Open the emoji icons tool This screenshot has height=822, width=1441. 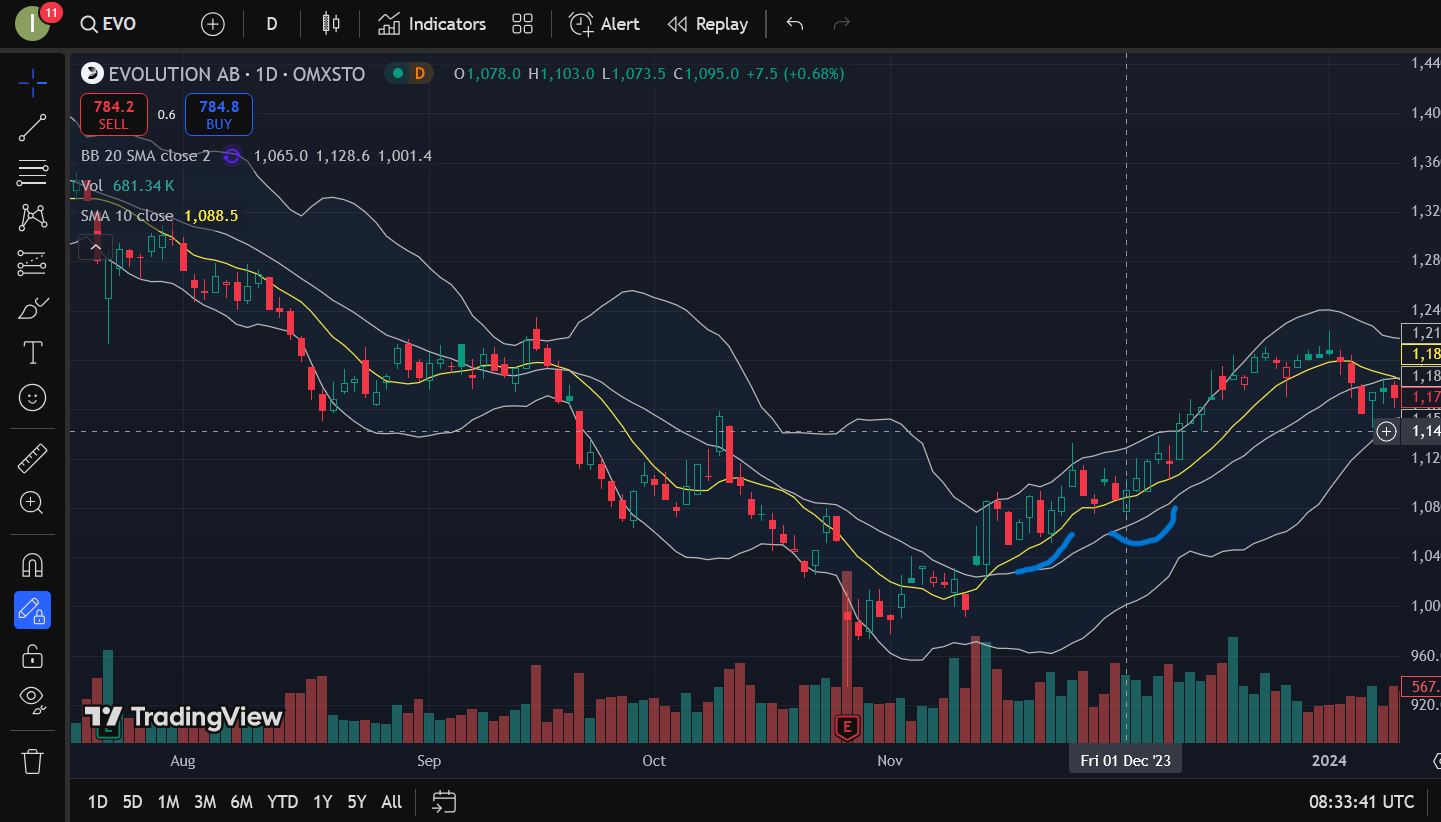[x=32, y=398]
